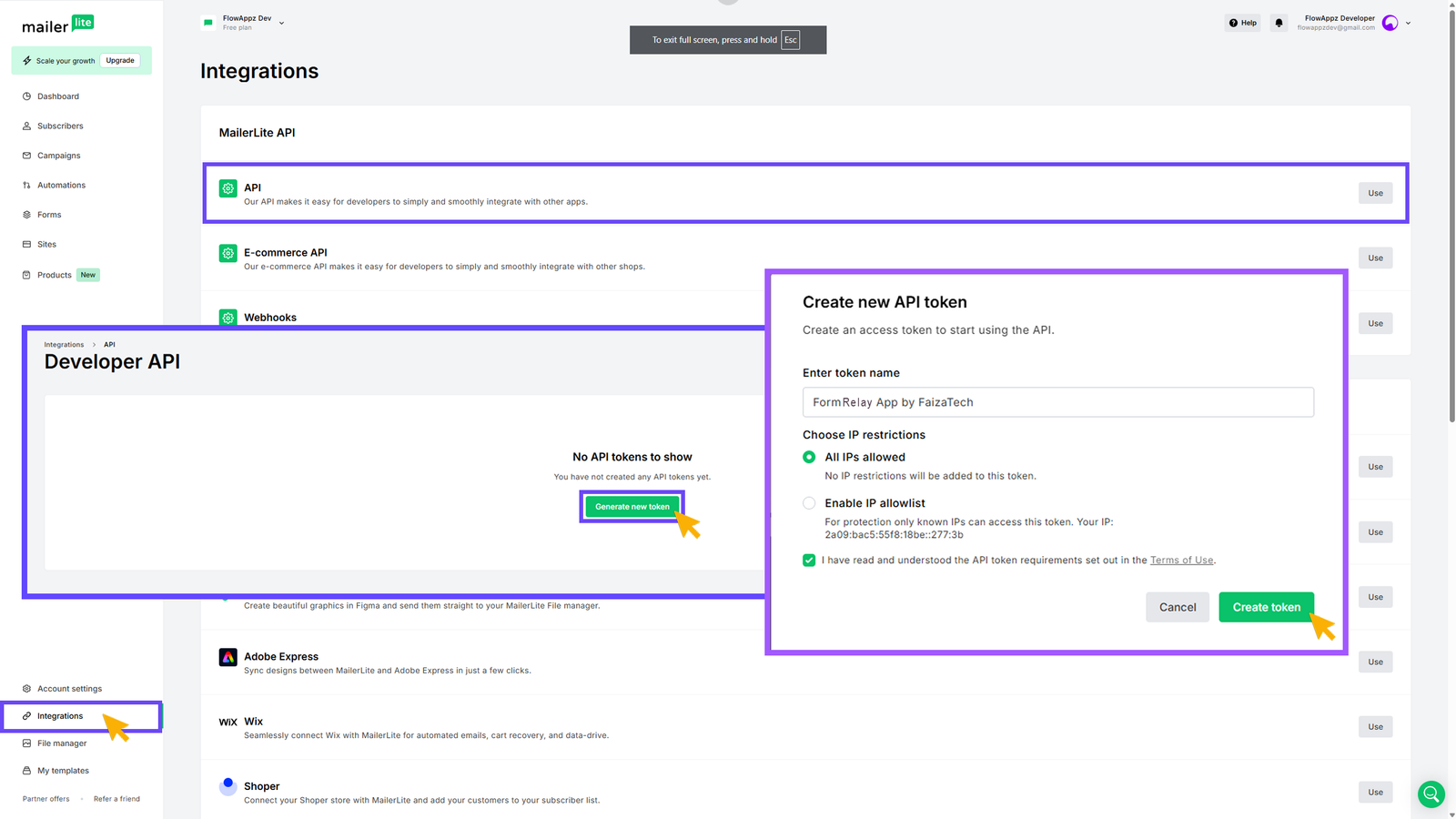Click Use button for Adobe Express
The height and width of the screenshot is (819, 1456).
(x=1375, y=662)
